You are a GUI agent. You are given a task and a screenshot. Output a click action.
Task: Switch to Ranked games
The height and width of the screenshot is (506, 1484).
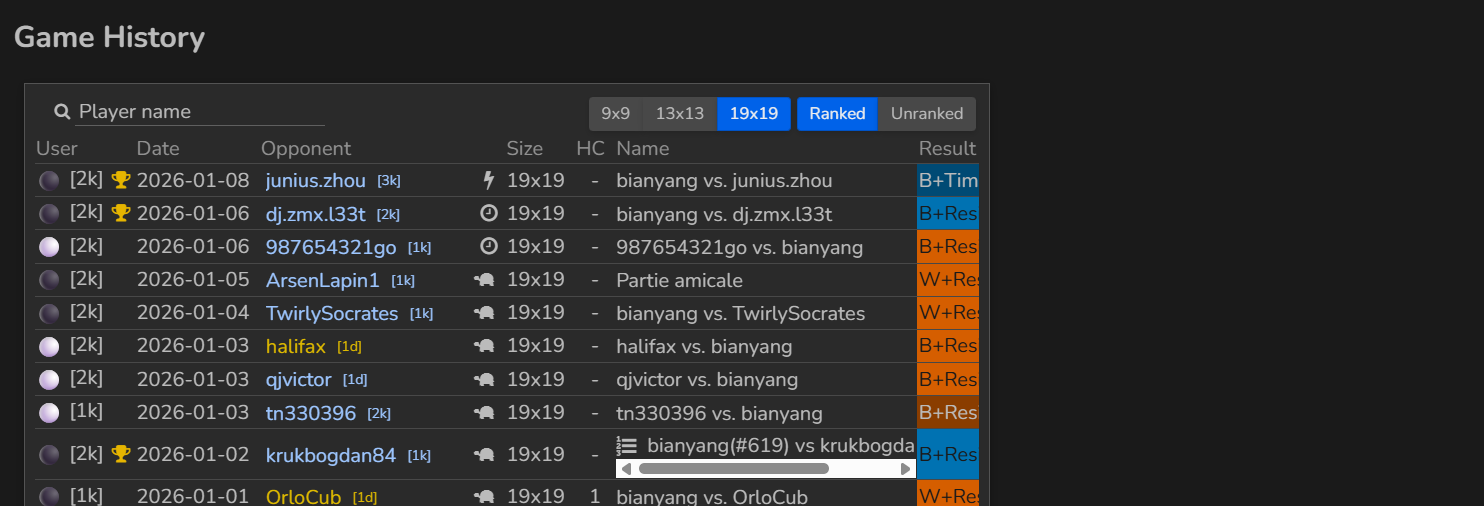click(837, 114)
